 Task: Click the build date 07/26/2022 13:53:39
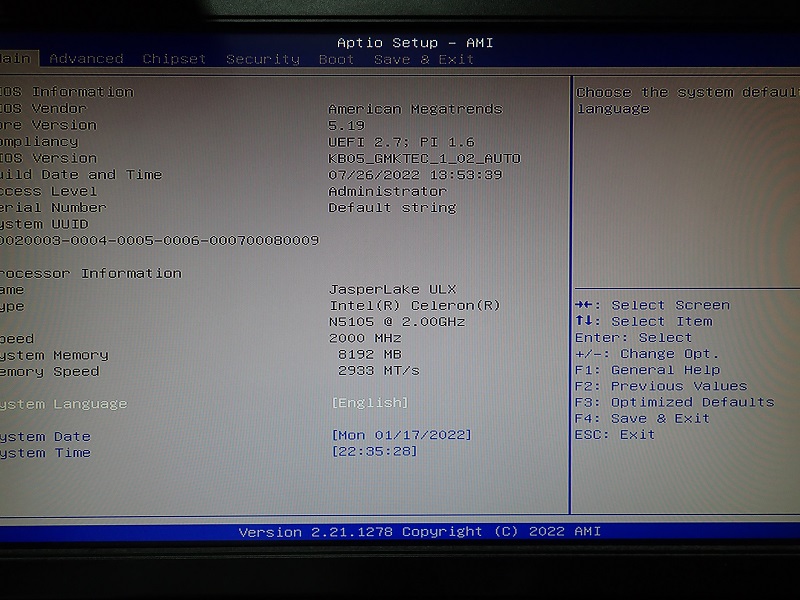(x=415, y=174)
